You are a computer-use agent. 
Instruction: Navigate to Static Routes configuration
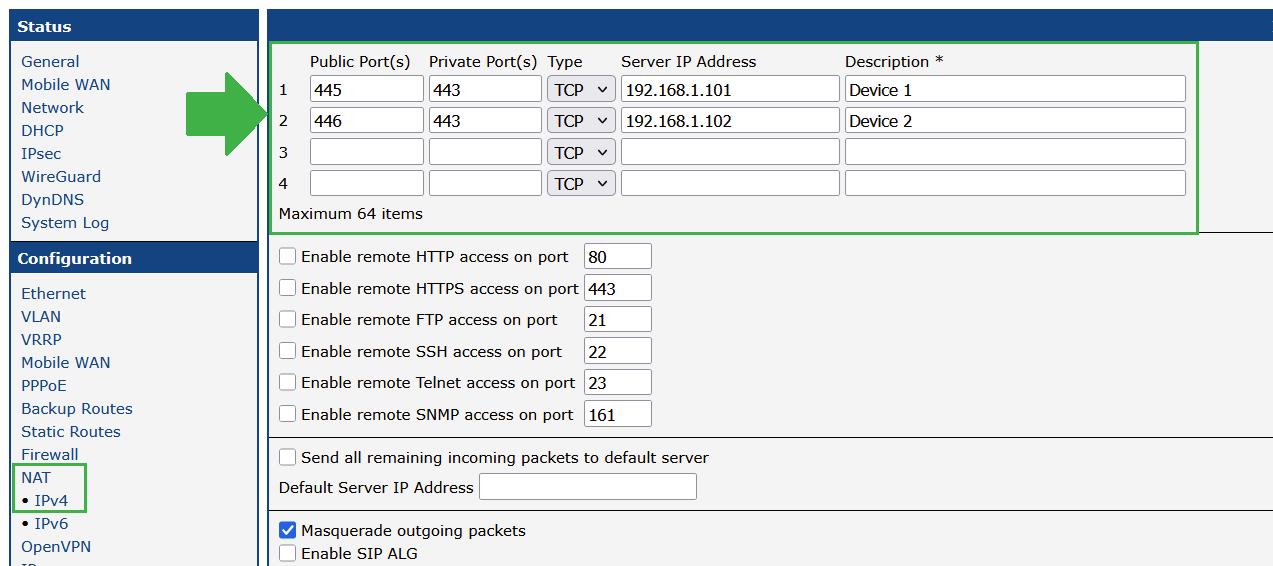[x=71, y=432]
